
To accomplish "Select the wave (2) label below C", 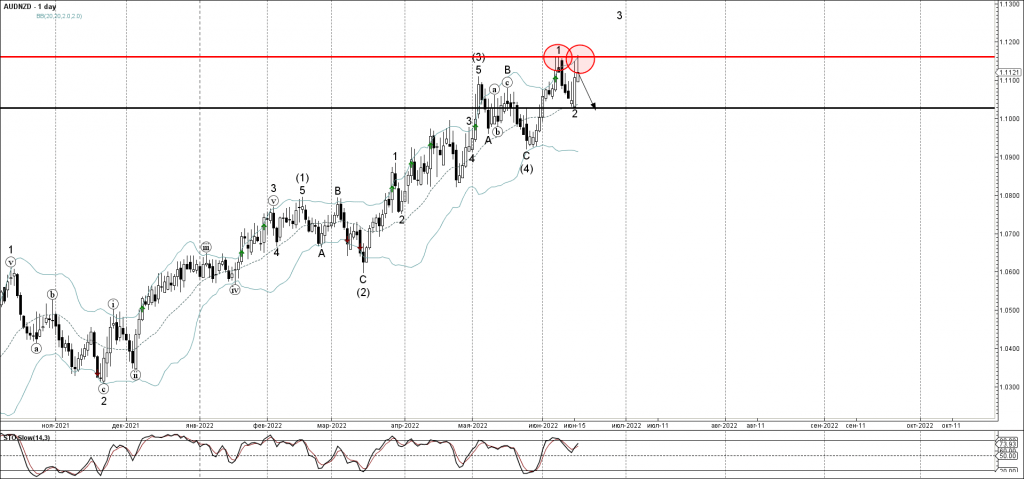I will 363,292.
